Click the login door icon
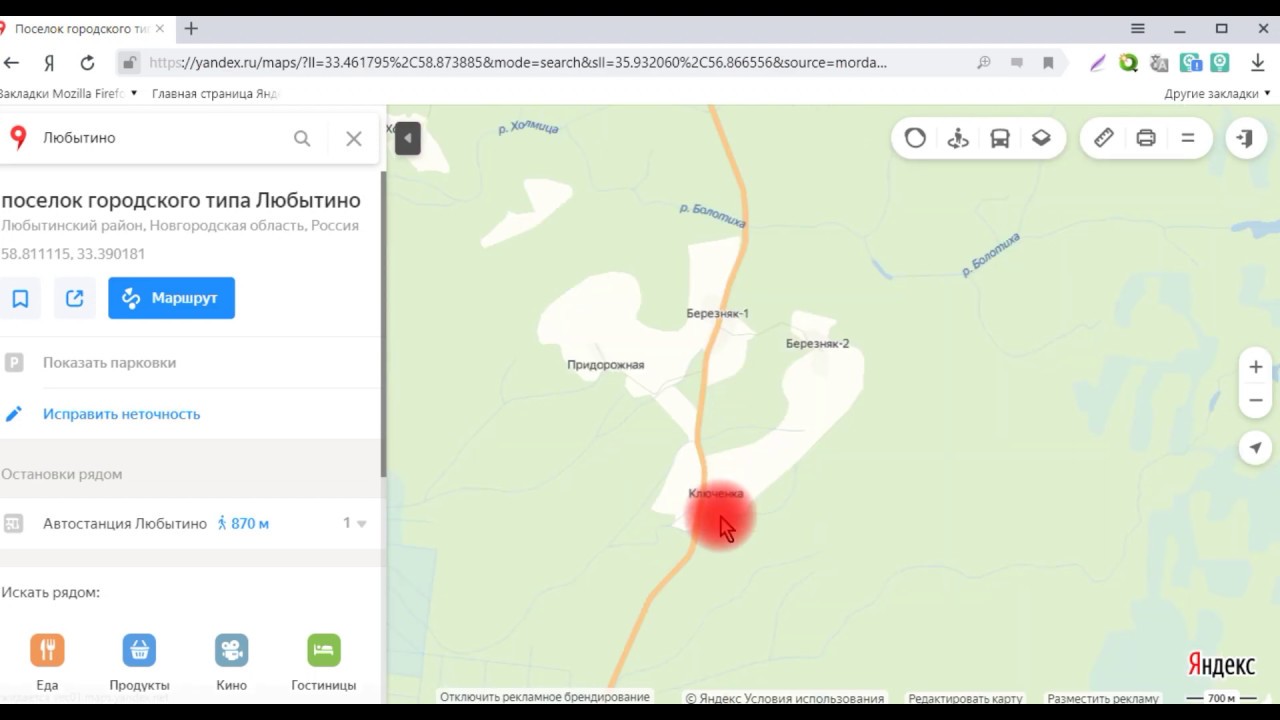 [x=1245, y=138]
